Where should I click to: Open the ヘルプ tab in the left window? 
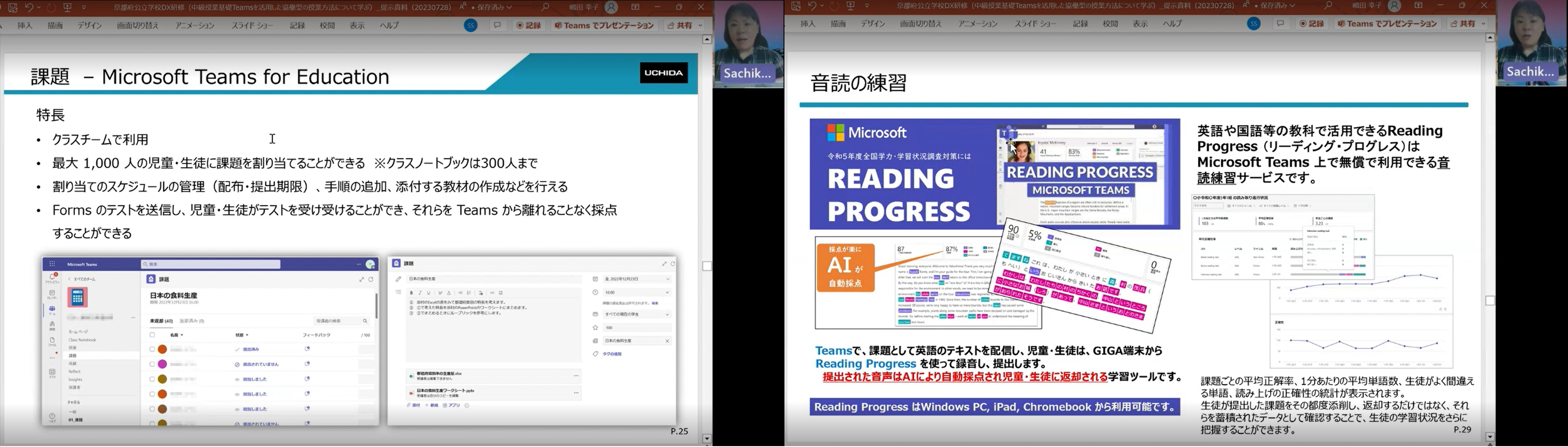[390, 25]
